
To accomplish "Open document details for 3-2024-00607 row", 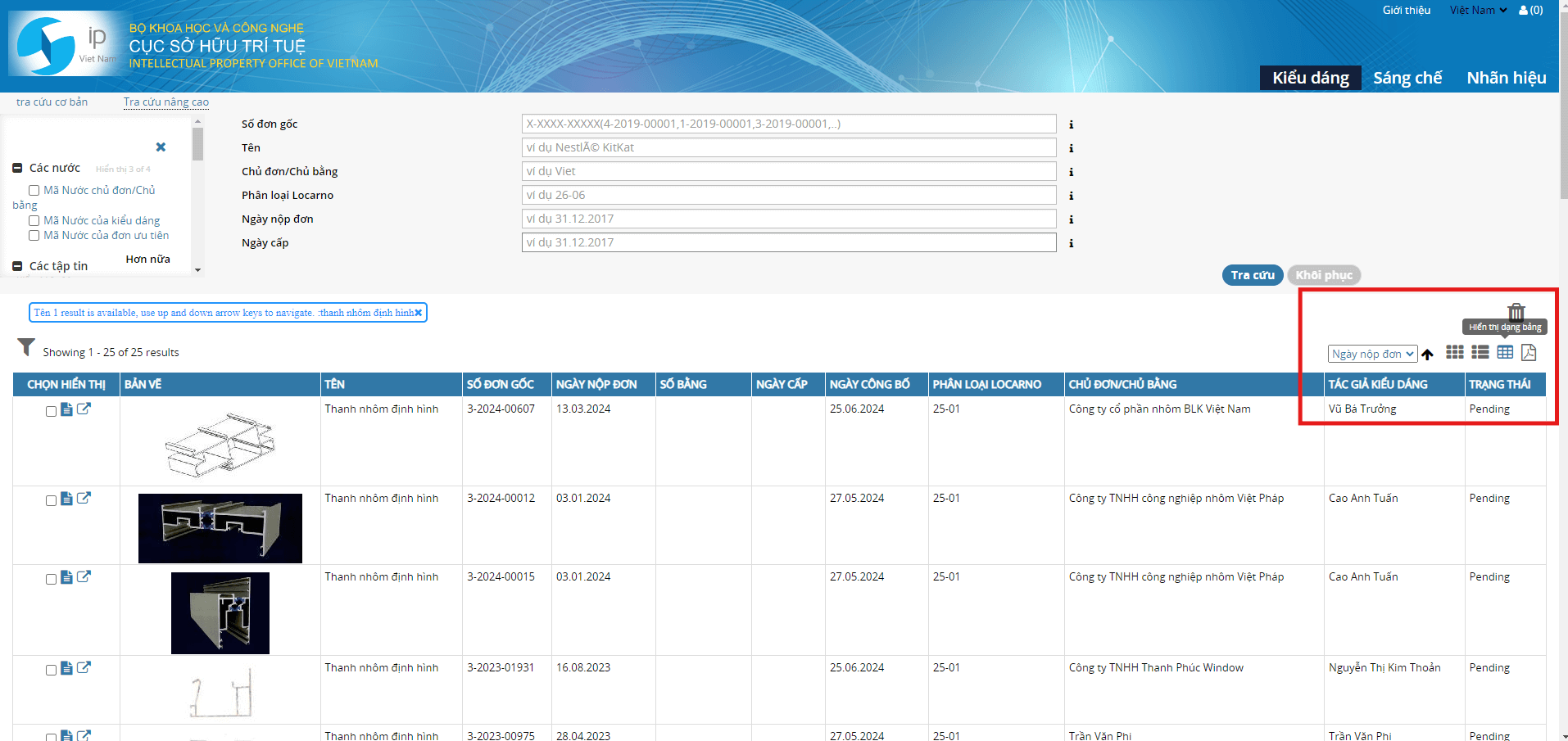I will click(67, 409).
